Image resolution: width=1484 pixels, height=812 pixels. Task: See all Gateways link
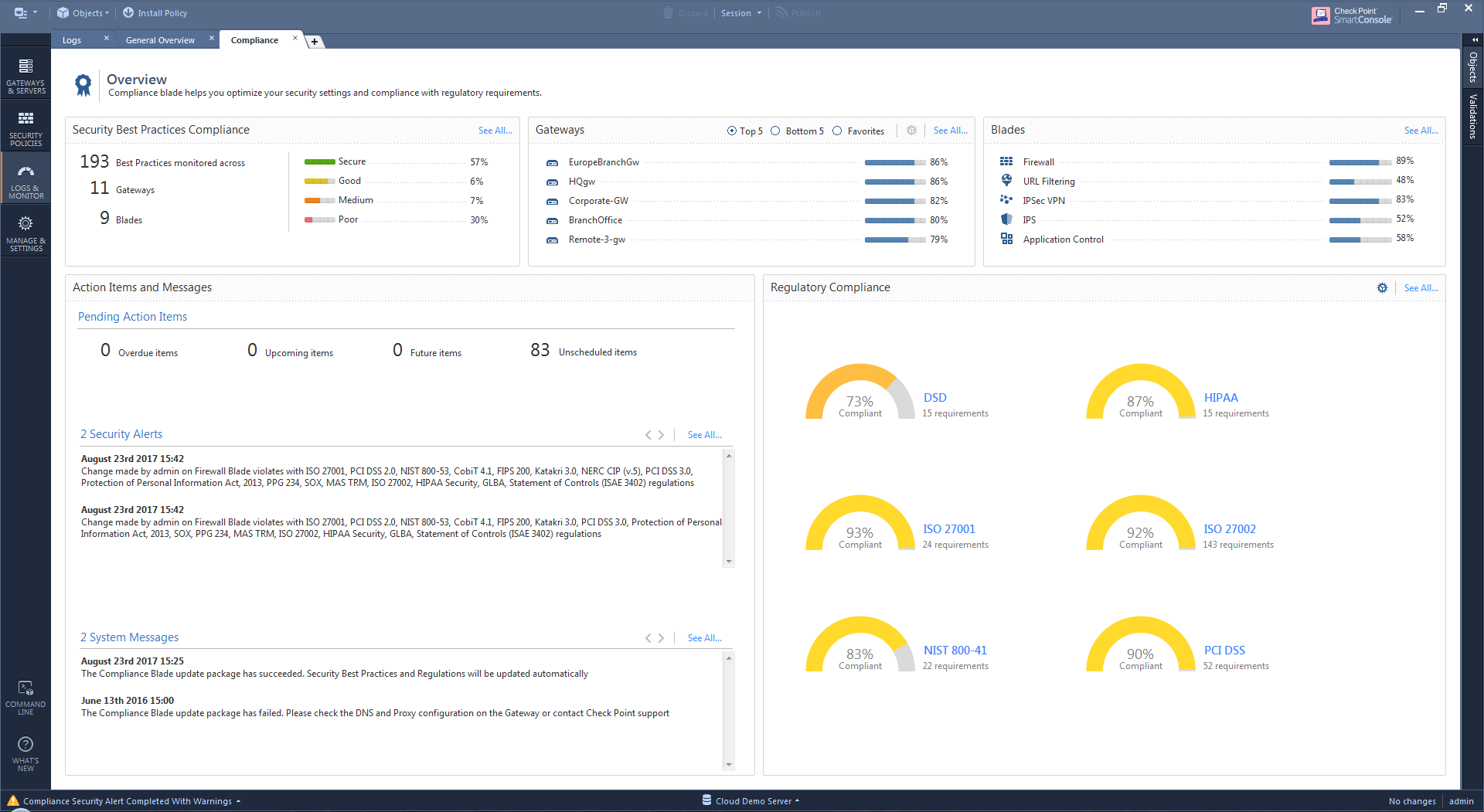point(951,131)
